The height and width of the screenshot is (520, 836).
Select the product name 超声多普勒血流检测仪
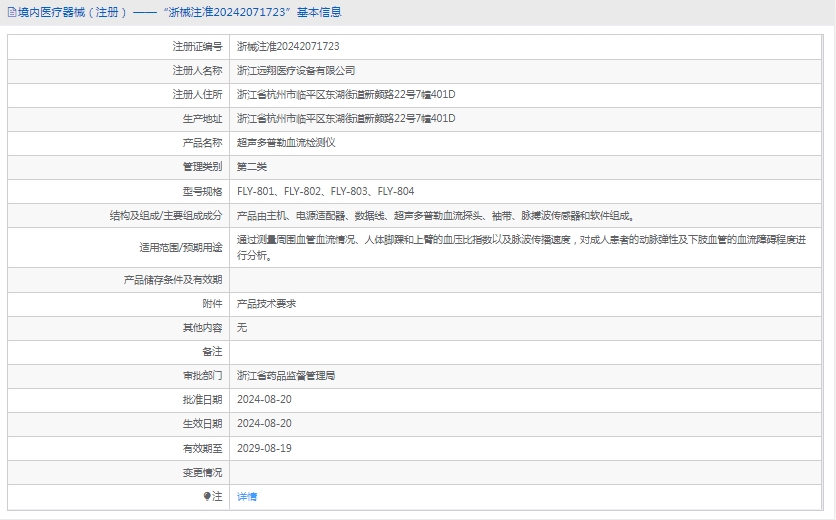pos(286,143)
